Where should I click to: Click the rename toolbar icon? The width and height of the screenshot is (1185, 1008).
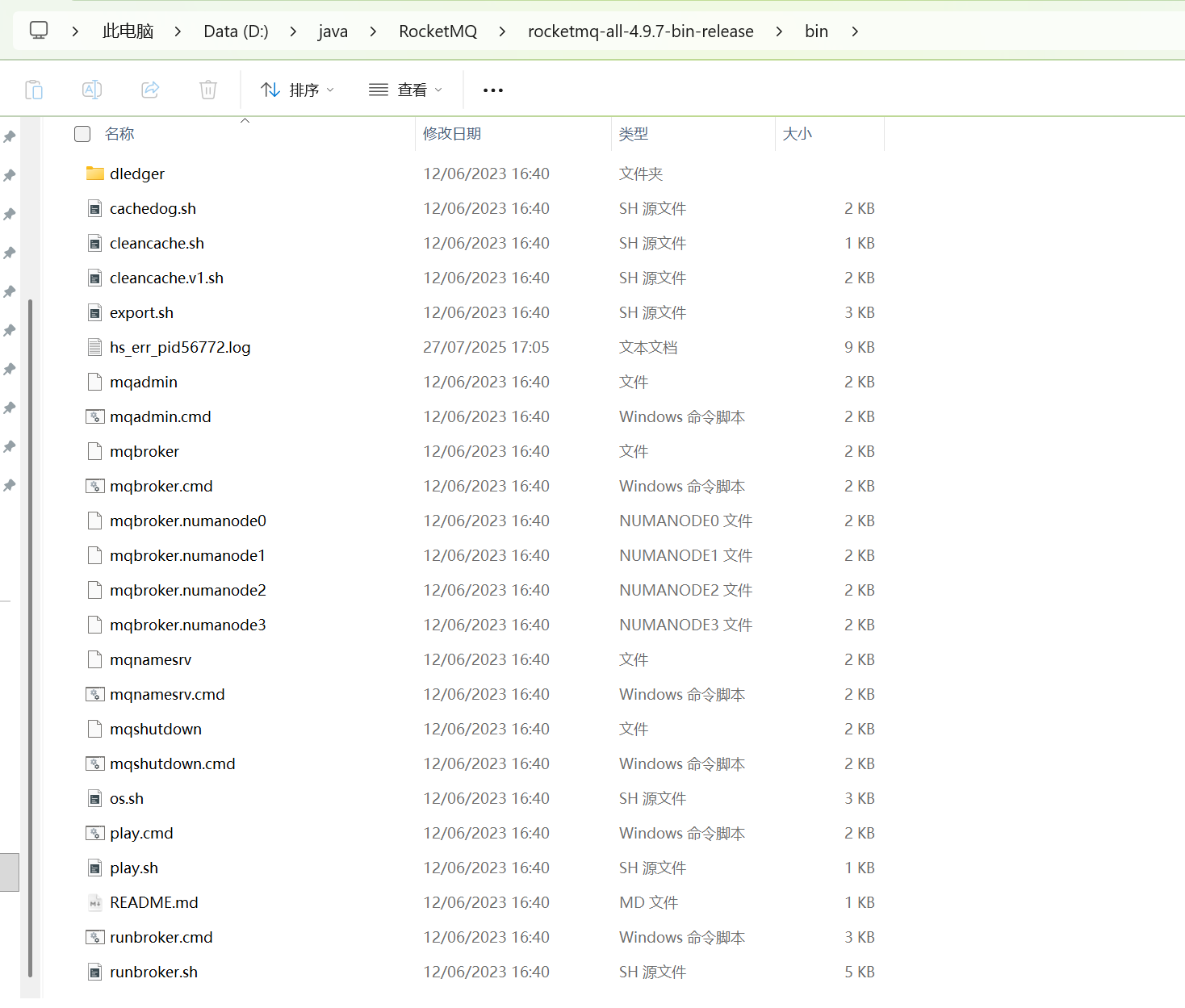(x=92, y=90)
